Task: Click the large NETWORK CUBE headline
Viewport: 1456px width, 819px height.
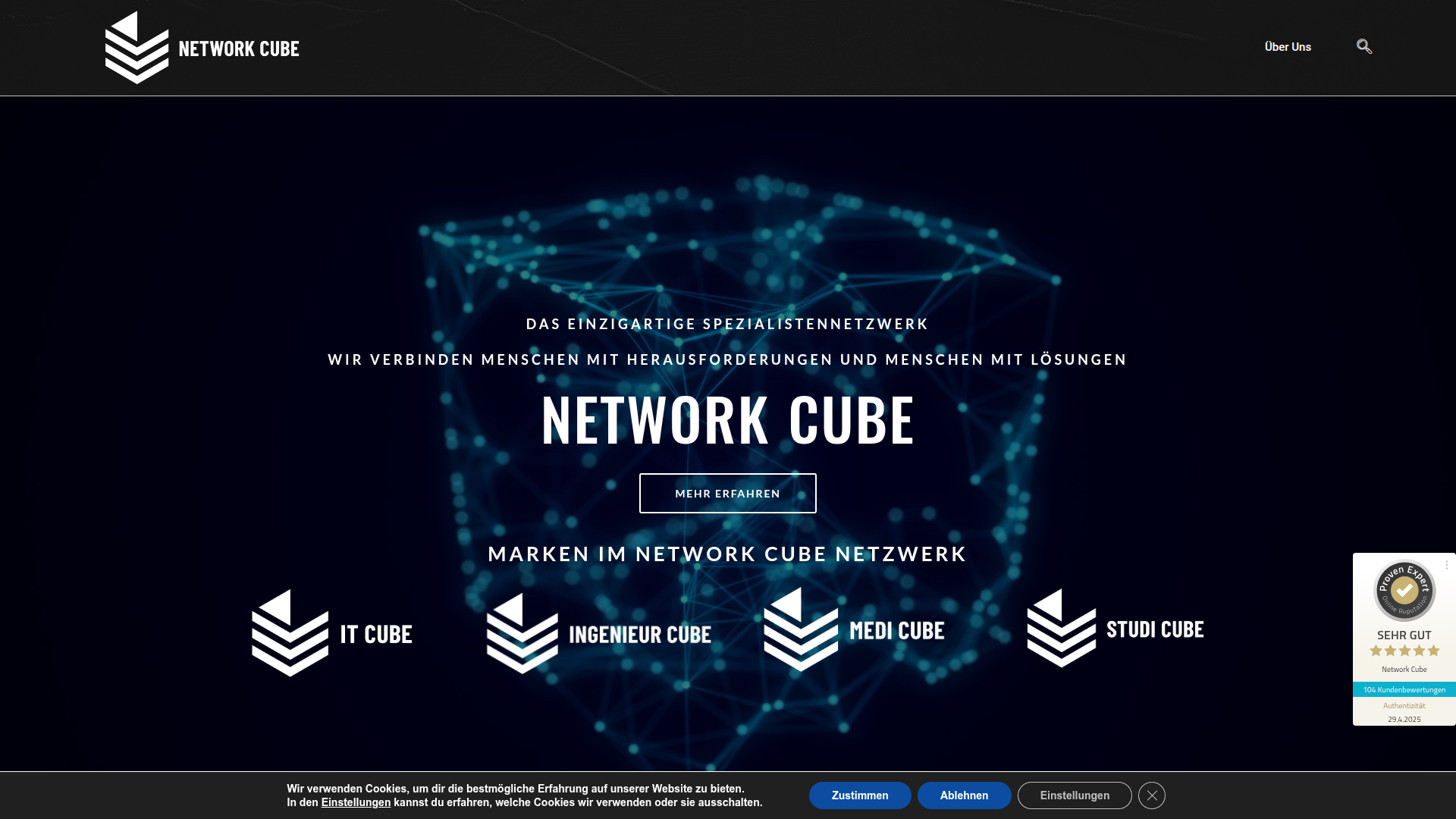Action: tap(728, 419)
